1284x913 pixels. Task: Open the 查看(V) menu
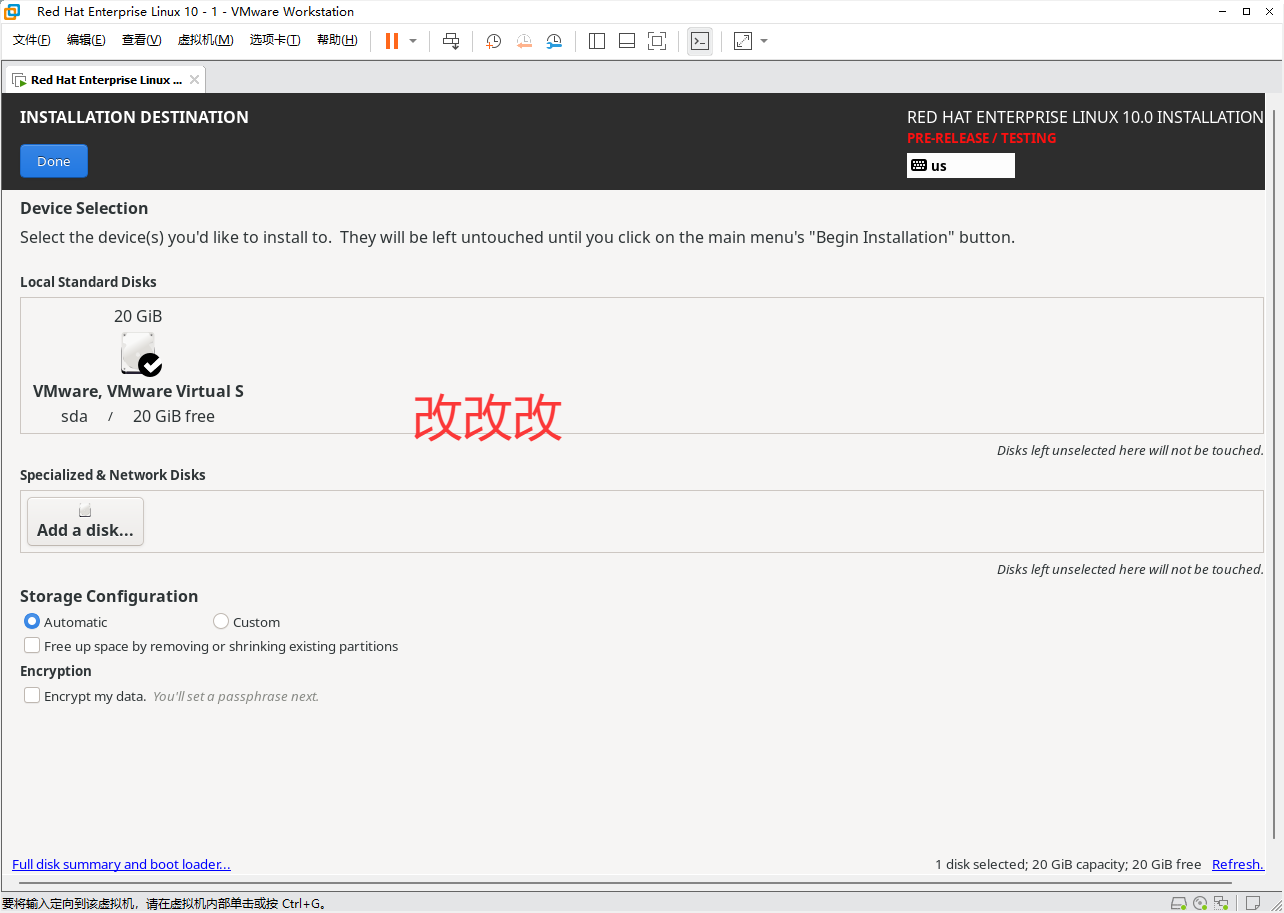coord(141,40)
